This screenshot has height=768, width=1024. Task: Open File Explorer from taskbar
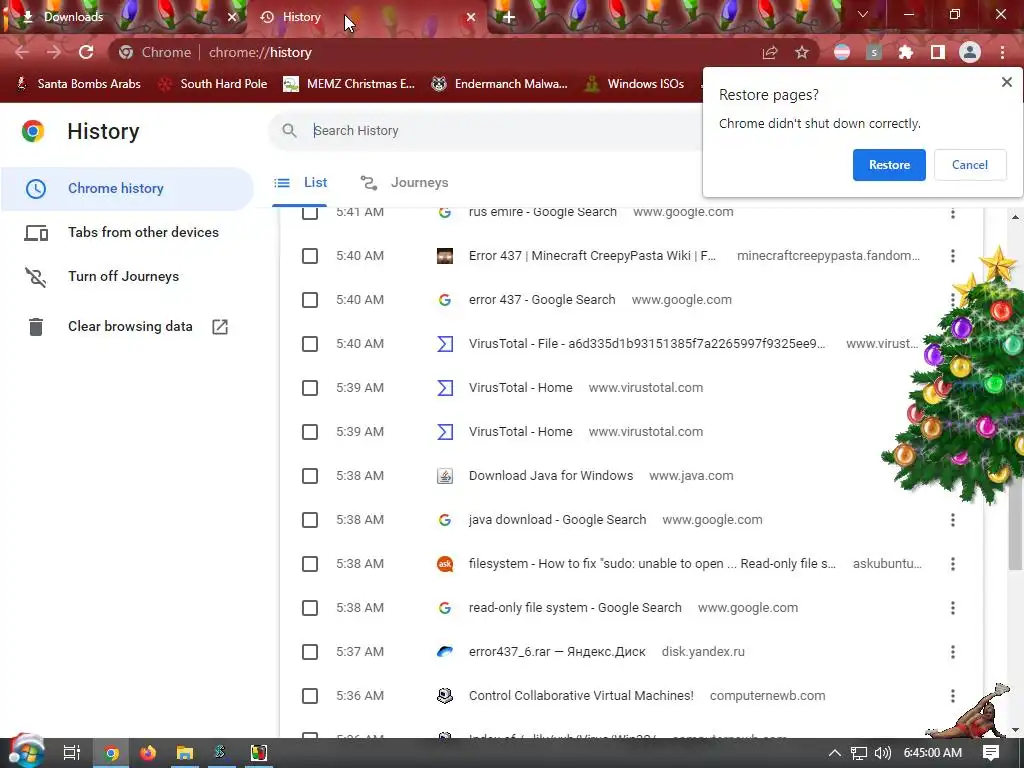click(185, 753)
